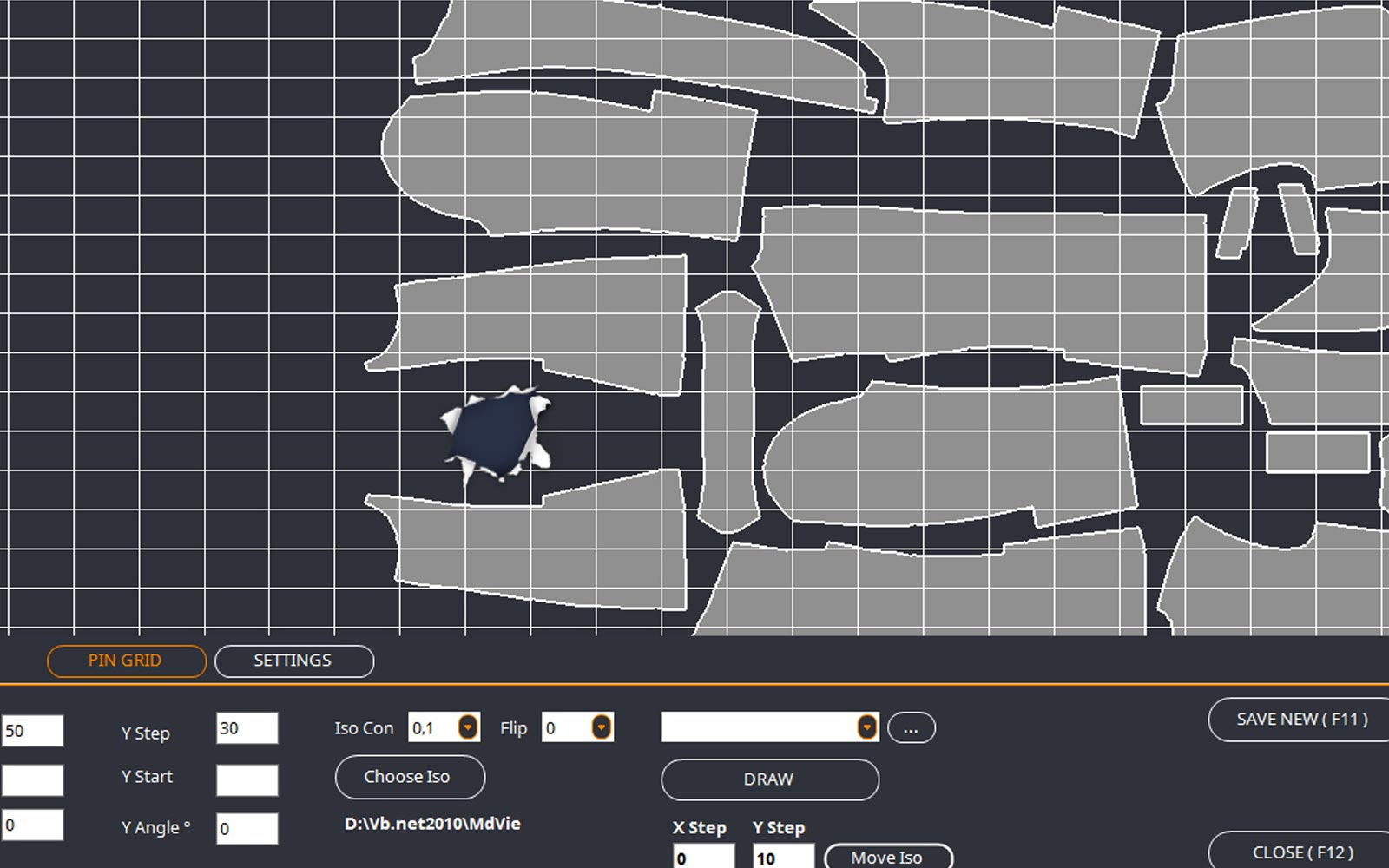Open the Flip dropdown arrow
This screenshot has width=1389, height=868.
[601, 727]
